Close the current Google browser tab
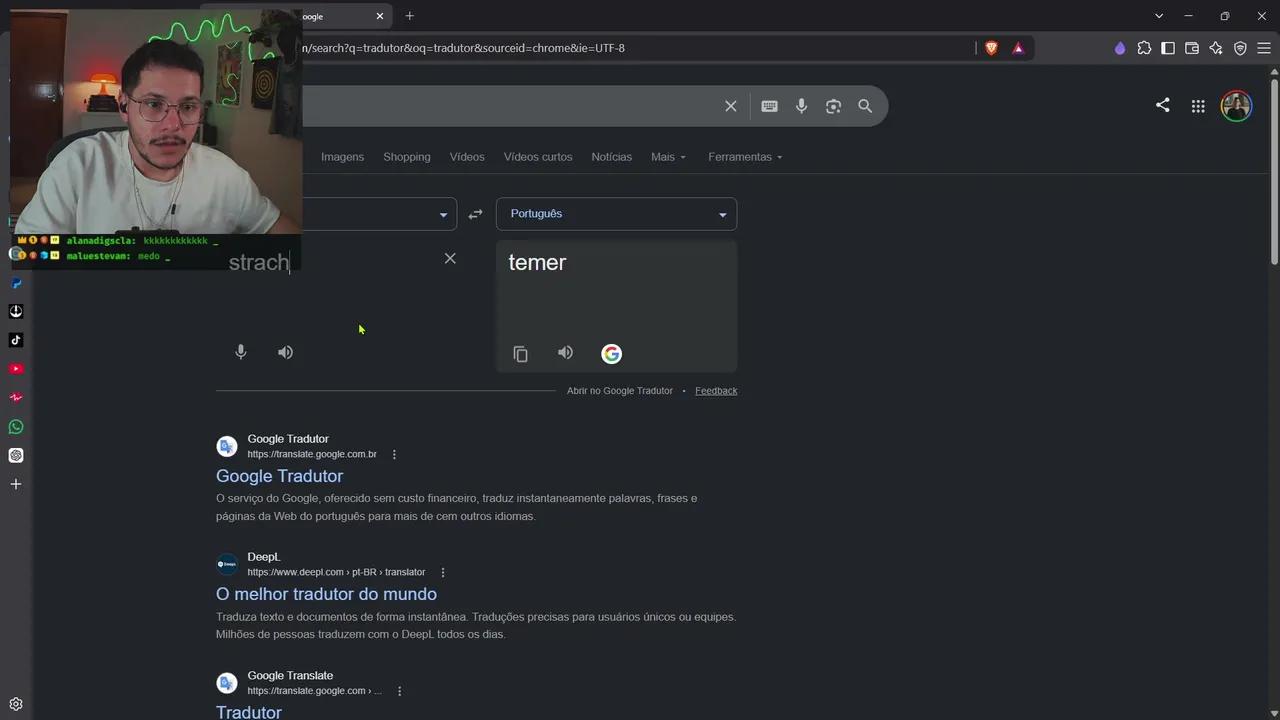Viewport: 1280px width, 720px height. click(380, 16)
